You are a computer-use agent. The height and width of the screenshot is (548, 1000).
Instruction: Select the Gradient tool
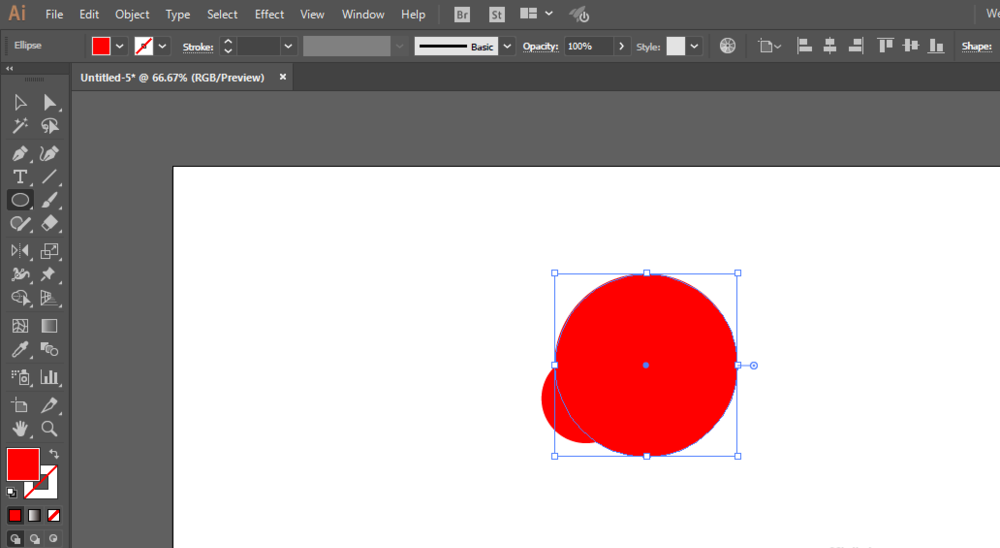[50, 326]
